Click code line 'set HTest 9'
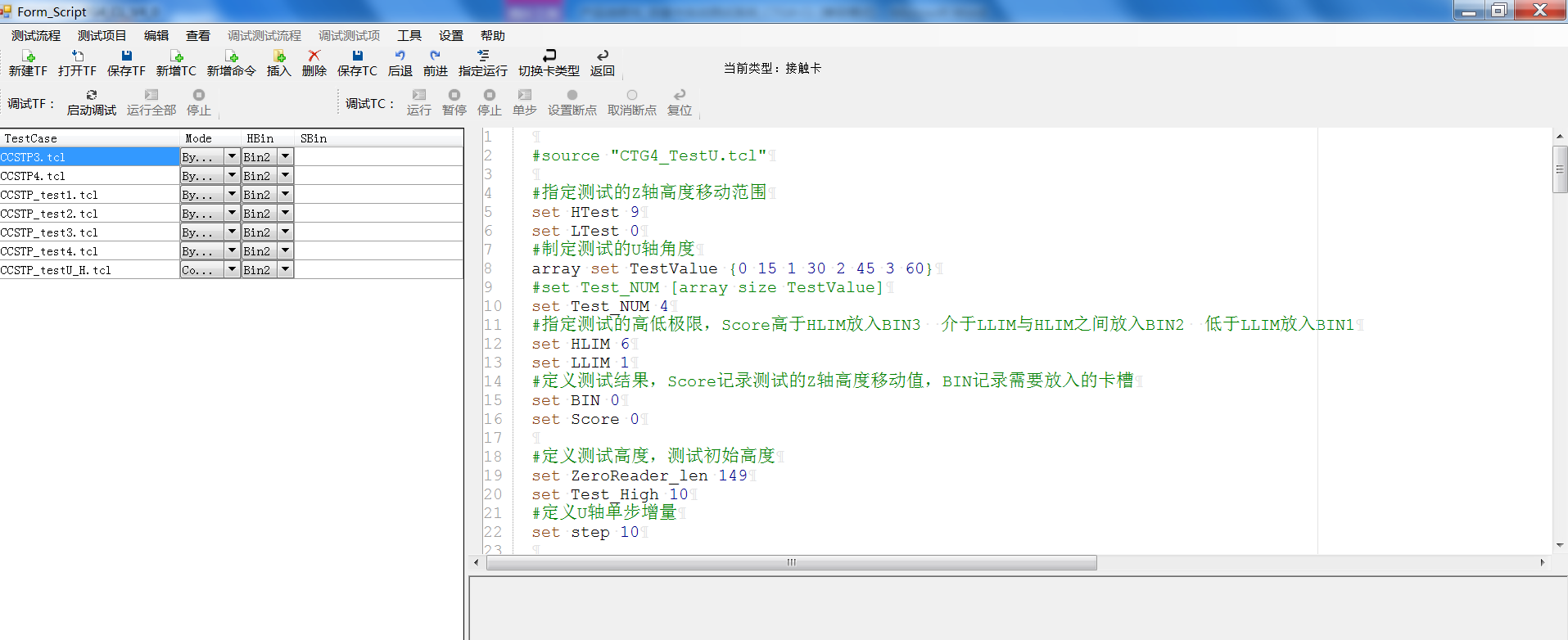The image size is (1568, 640). pyautogui.click(x=586, y=212)
